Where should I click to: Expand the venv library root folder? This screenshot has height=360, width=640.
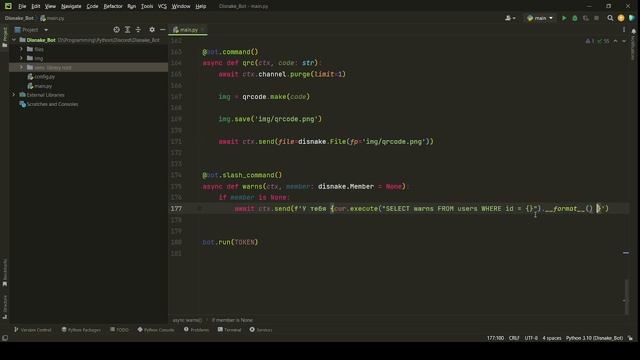click(21, 67)
